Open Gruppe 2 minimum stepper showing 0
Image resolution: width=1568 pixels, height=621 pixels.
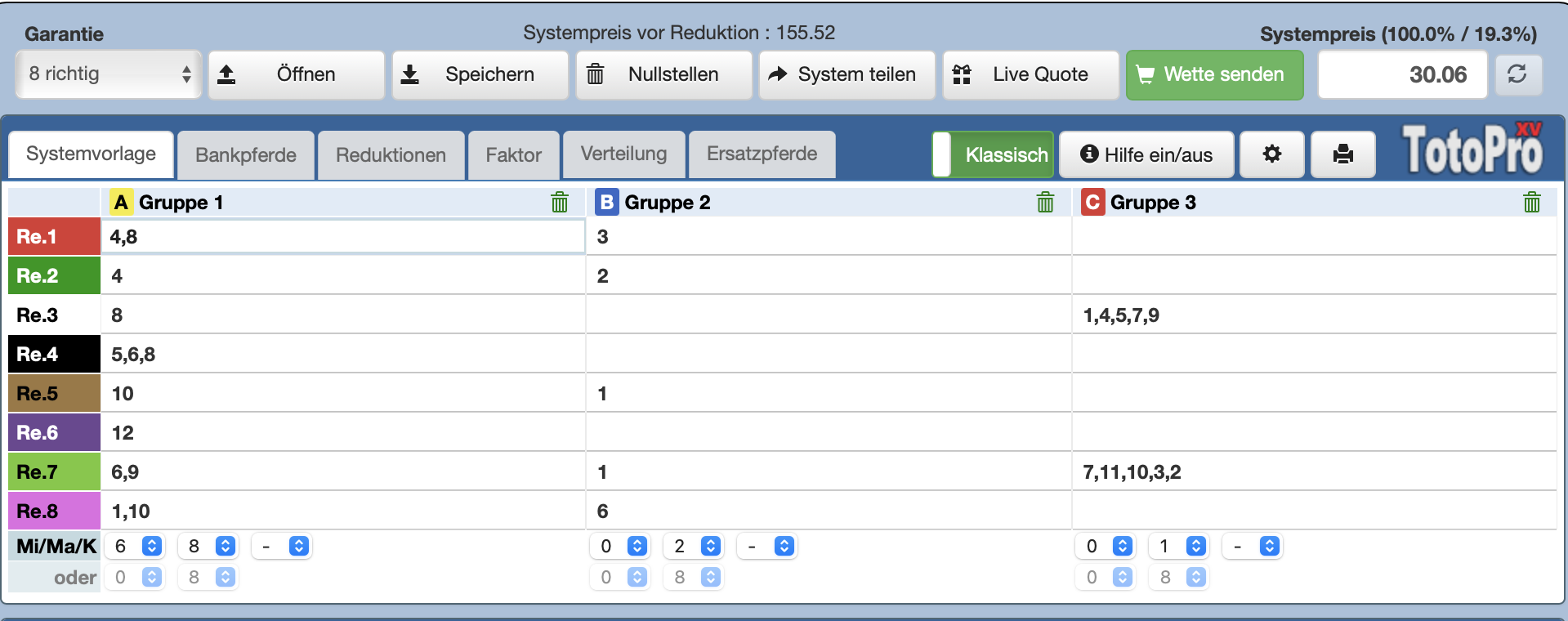click(620, 546)
